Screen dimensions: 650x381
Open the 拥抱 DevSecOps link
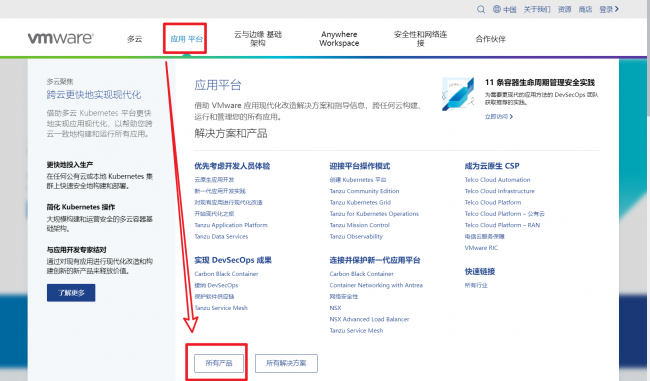click(x=216, y=285)
